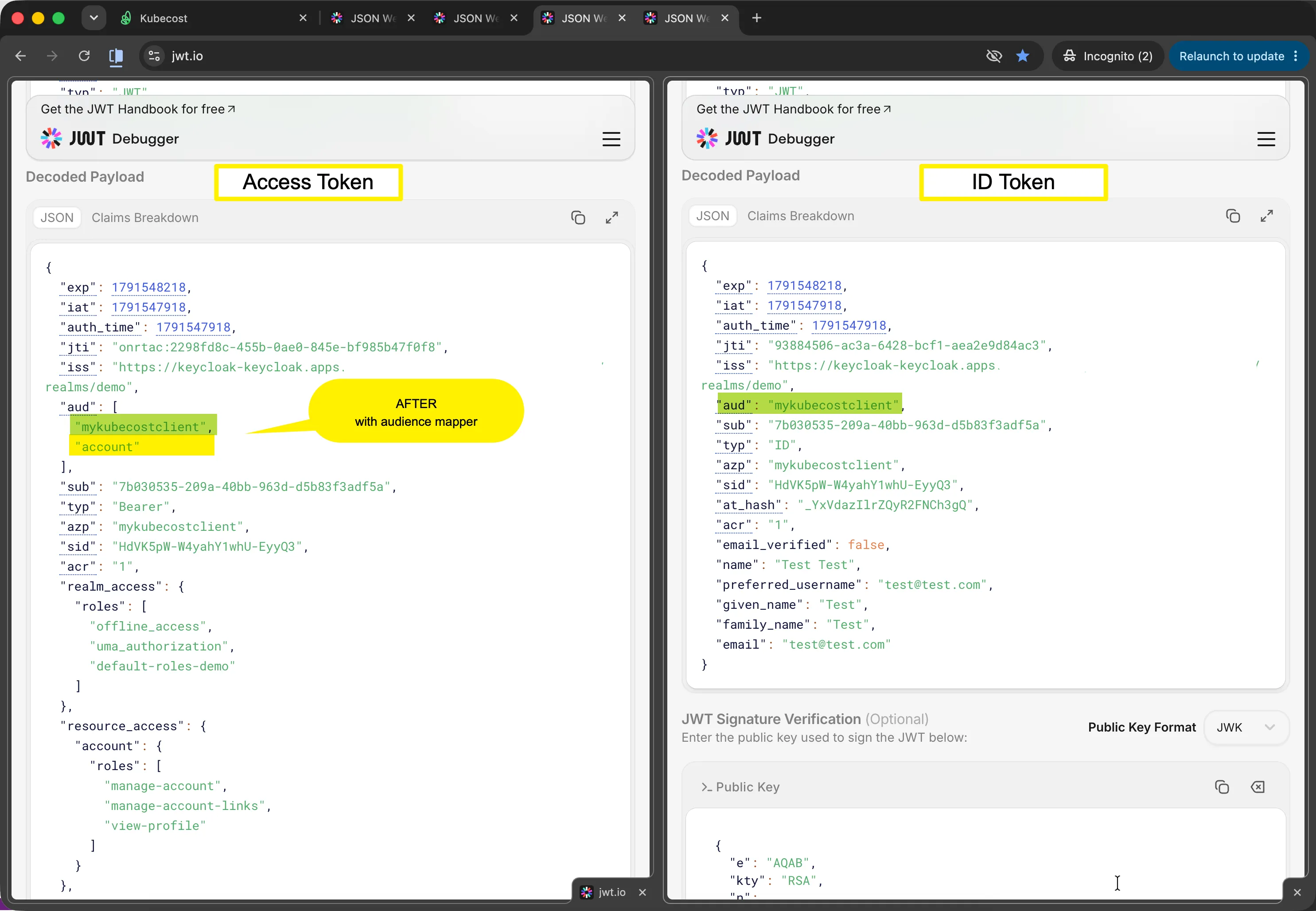The height and width of the screenshot is (911, 1316).
Task: Click email_verified false value
Action: [866, 545]
